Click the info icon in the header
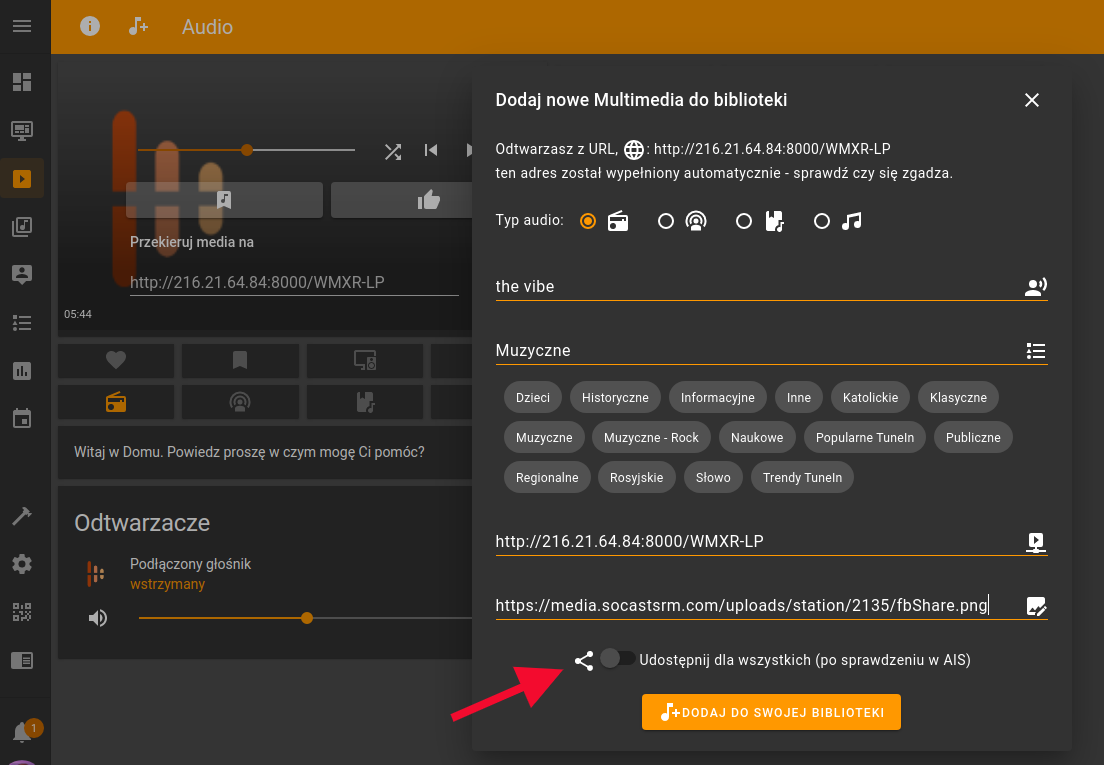The height and width of the screenshot is (765, 1104). coord(89,26)
